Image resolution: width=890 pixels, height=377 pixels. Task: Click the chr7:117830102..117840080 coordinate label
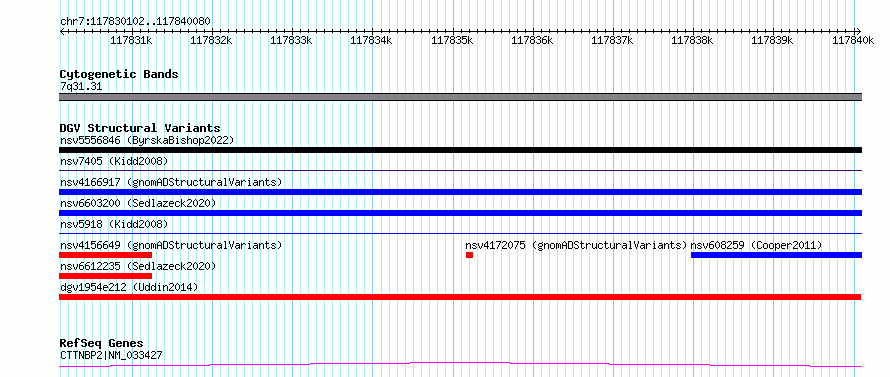(135, 22)
